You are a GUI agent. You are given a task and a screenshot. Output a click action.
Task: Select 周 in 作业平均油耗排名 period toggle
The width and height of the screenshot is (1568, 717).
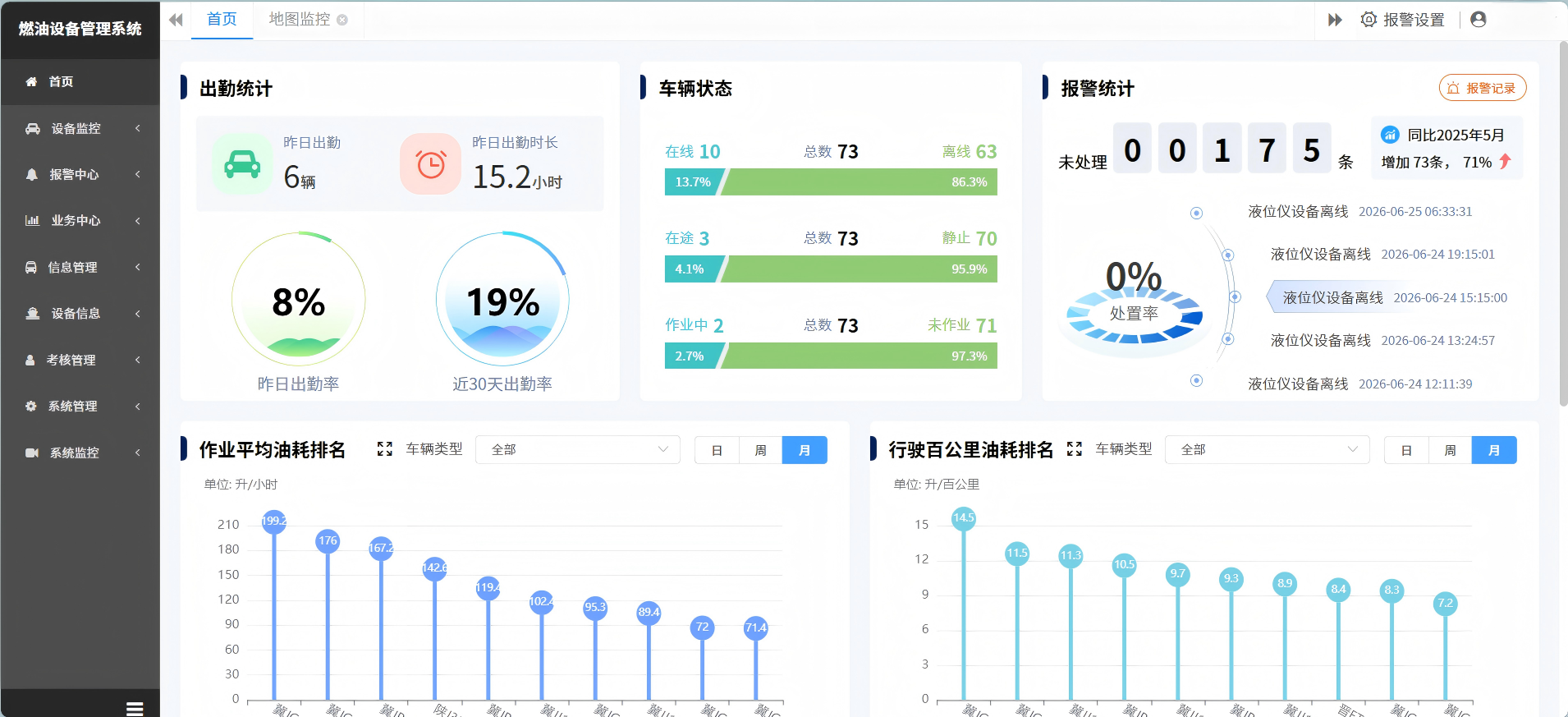761,450
